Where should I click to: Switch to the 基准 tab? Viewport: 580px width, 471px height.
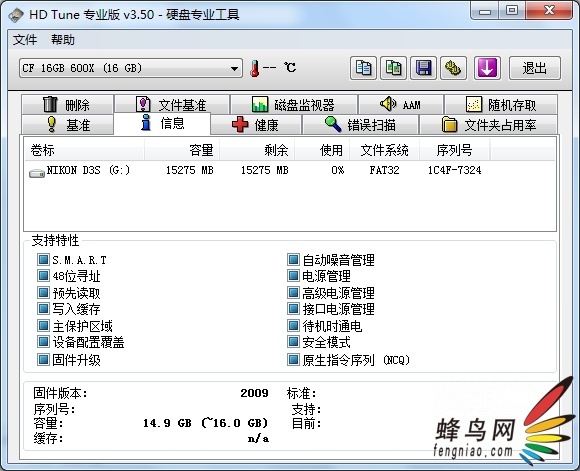(67, 125)
